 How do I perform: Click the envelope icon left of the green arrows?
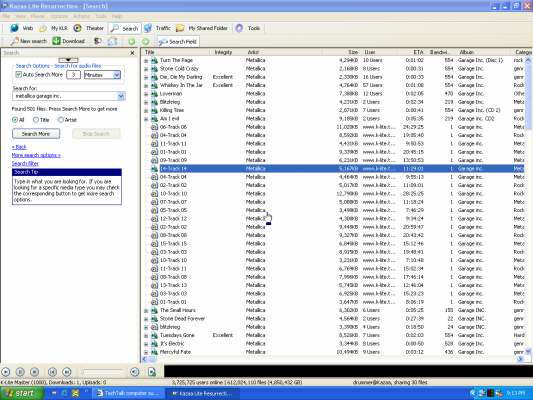[x=113, y=41]
